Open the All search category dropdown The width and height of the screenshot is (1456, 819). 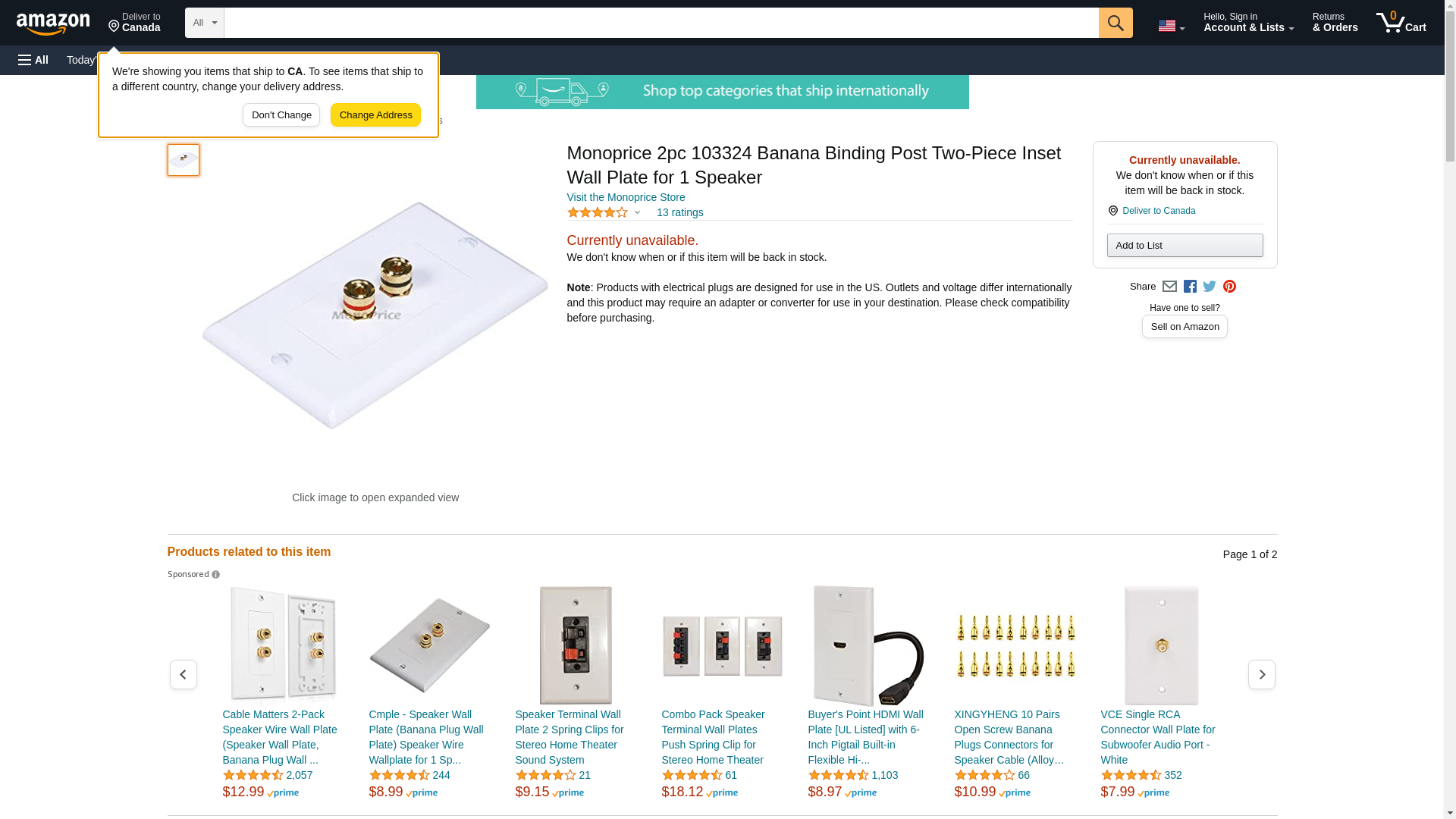point(205,23)
